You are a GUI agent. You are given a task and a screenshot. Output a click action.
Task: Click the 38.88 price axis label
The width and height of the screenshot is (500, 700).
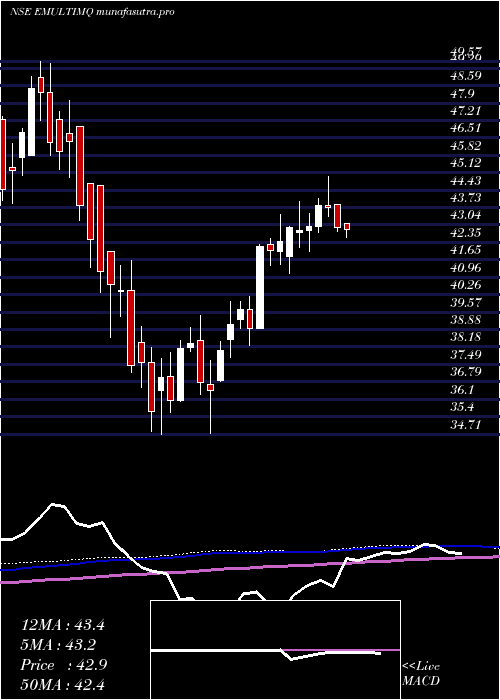click(x=465, y=320)
